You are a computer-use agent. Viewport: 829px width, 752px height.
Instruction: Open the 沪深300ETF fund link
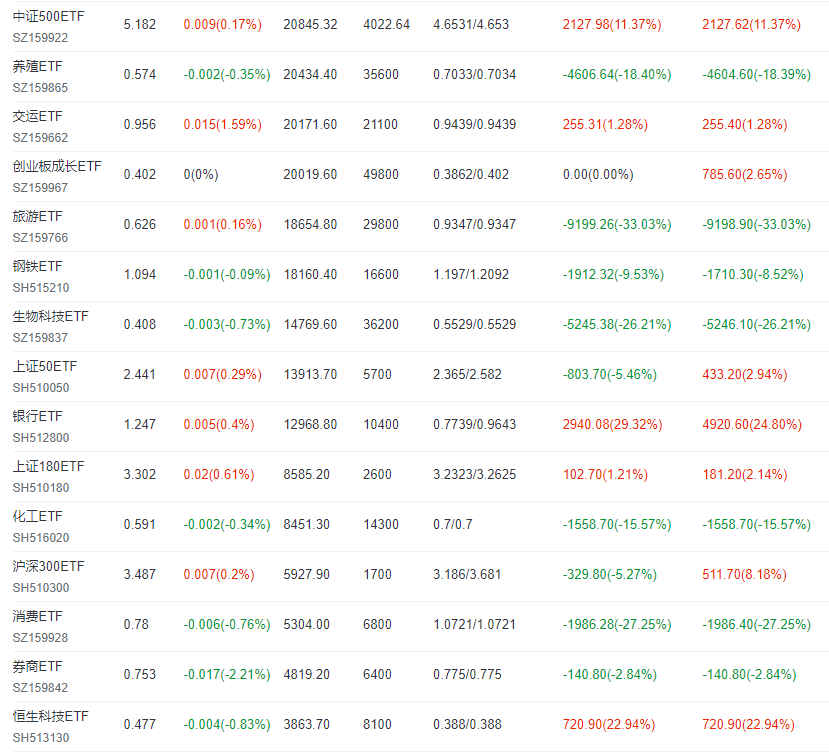(48, 566)
